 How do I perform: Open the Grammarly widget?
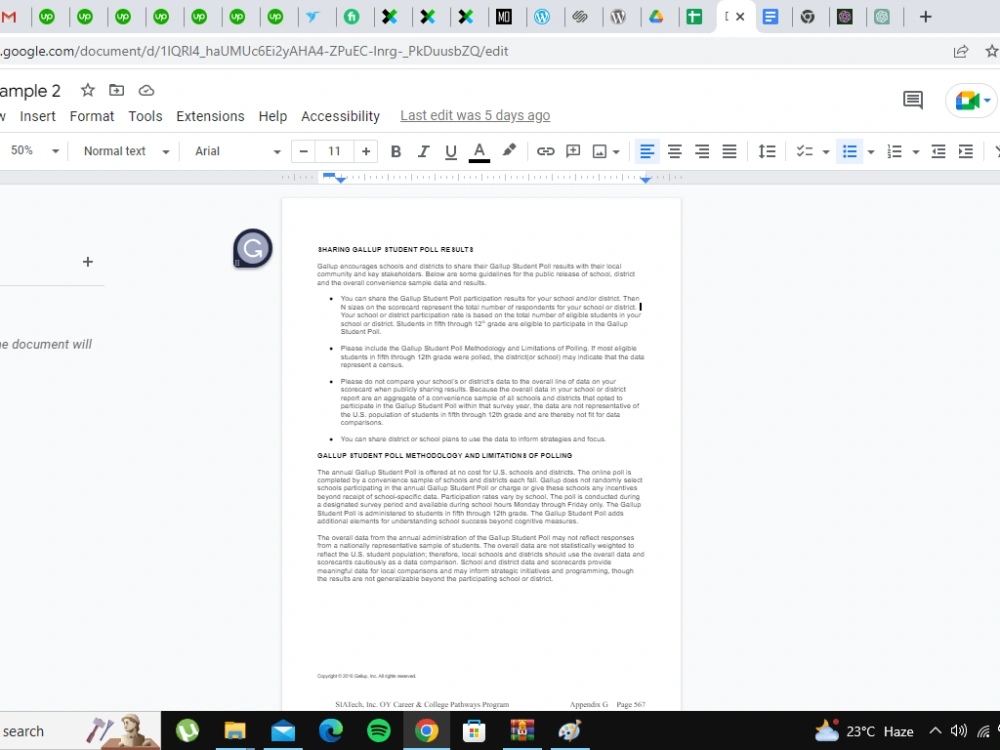point(253,248)
